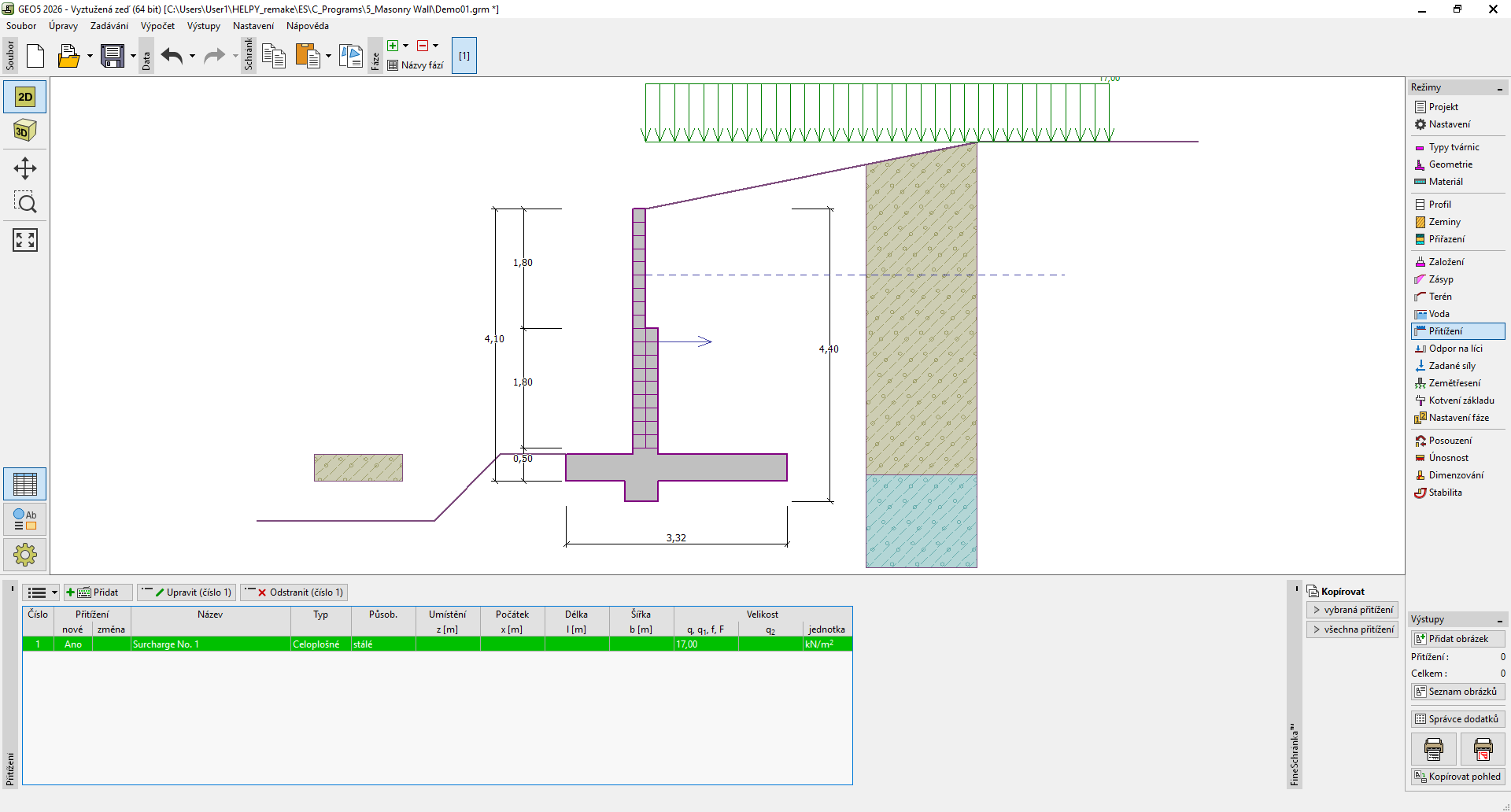Select the pan/move view tool

tap(25, 168)
